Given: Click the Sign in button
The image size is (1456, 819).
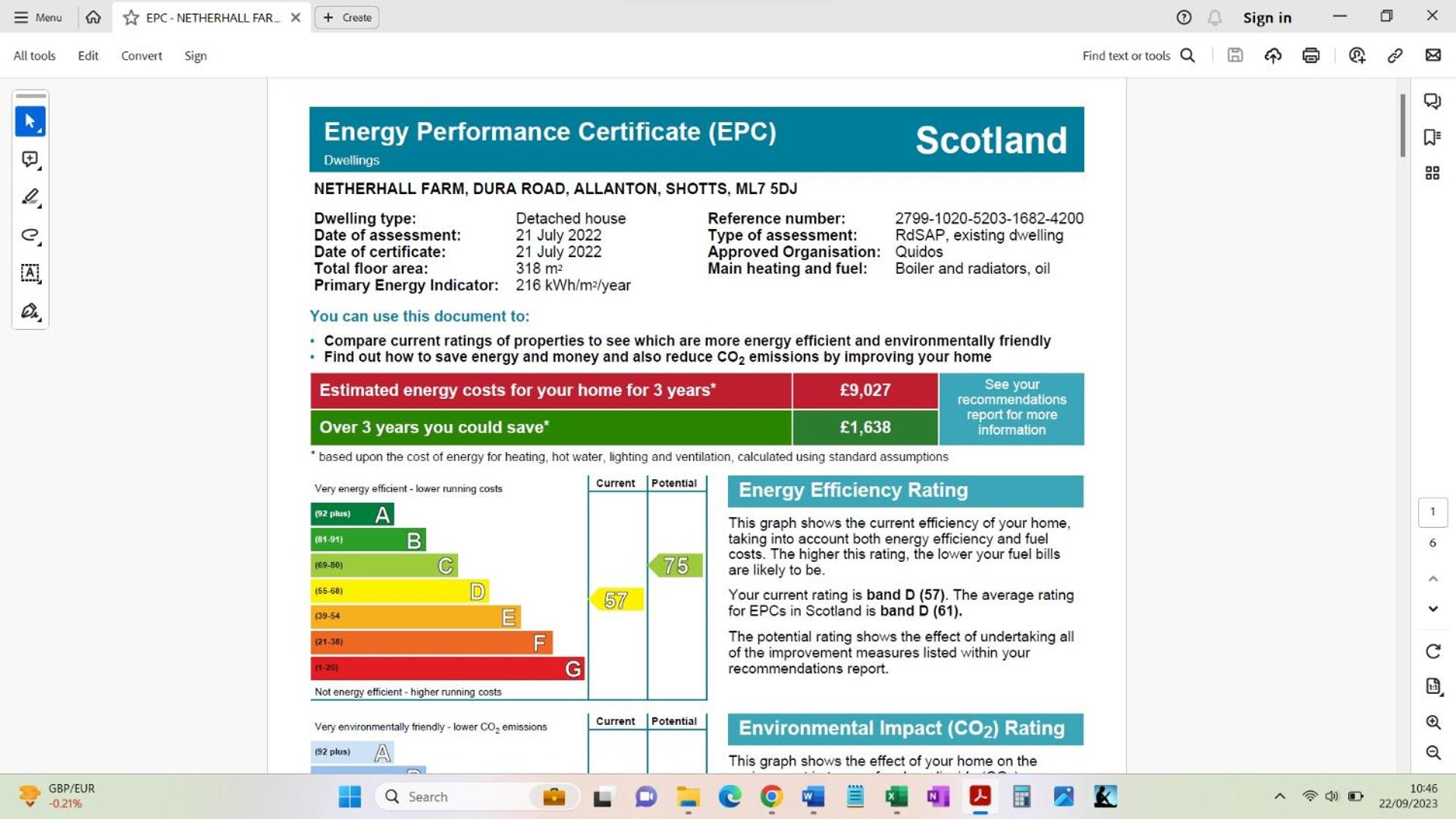Looking at the screenshot, I should (1266, 17).
